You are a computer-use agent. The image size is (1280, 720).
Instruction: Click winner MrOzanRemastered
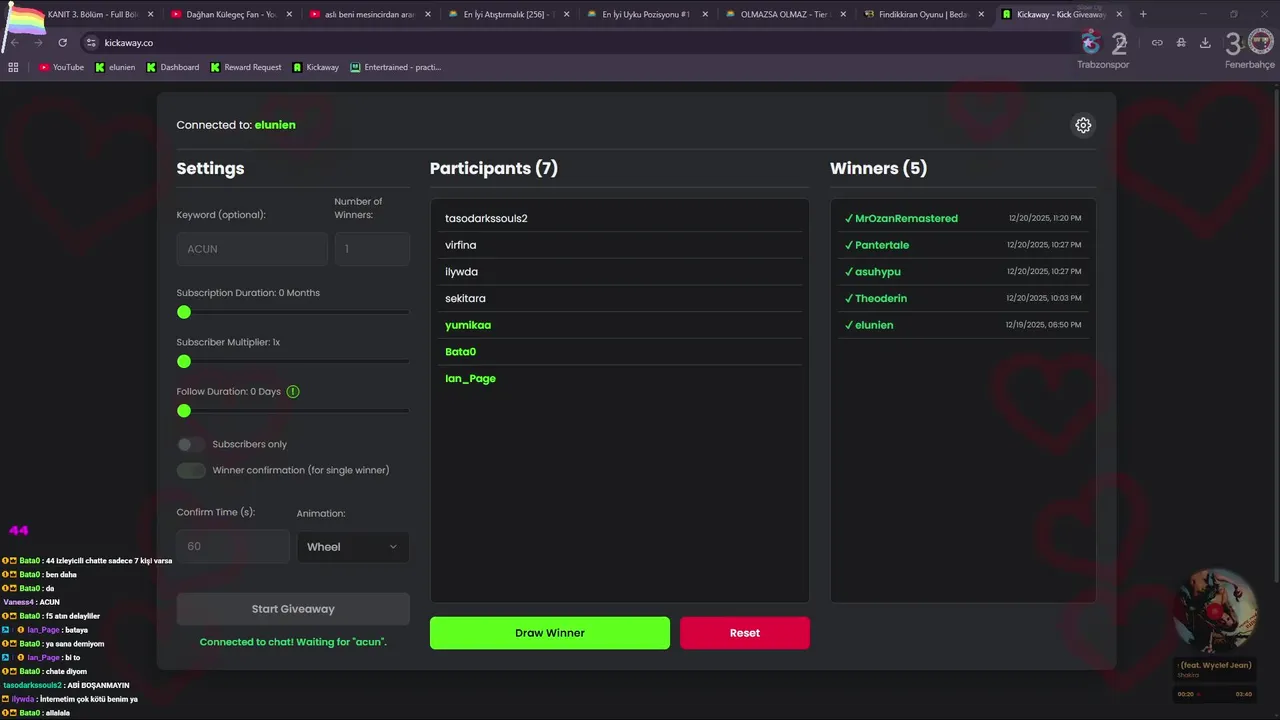coord(962,218)
